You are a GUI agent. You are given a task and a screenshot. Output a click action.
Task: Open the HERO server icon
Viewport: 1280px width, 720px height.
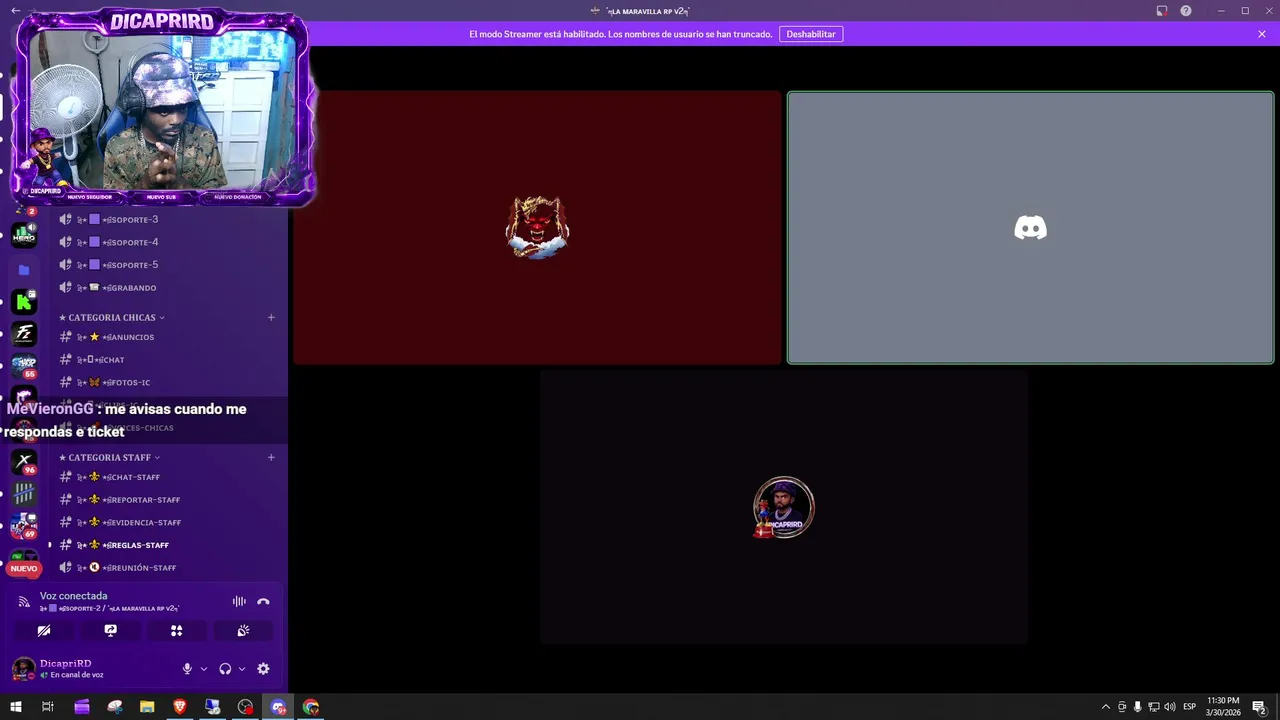click(24, 235)
